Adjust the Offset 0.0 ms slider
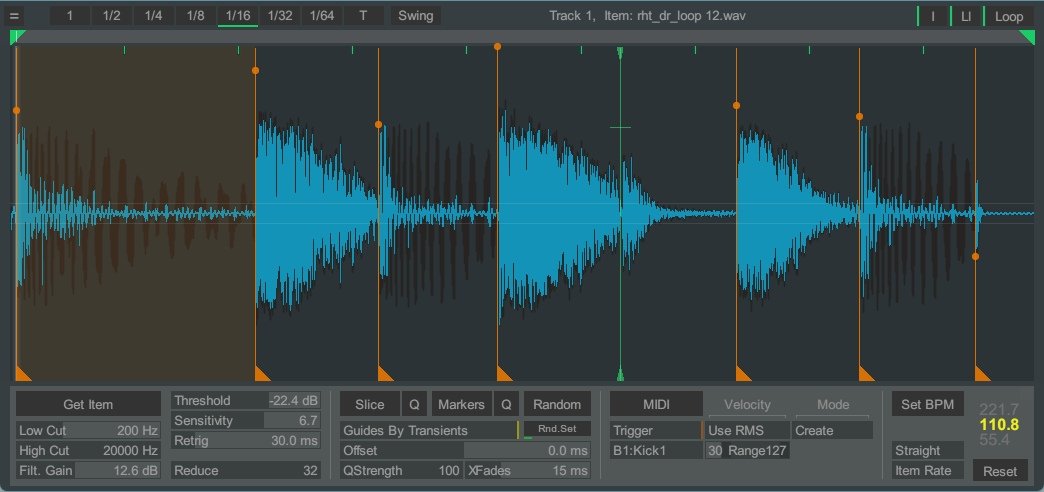1044x492 pixels. tap(465, 451)
